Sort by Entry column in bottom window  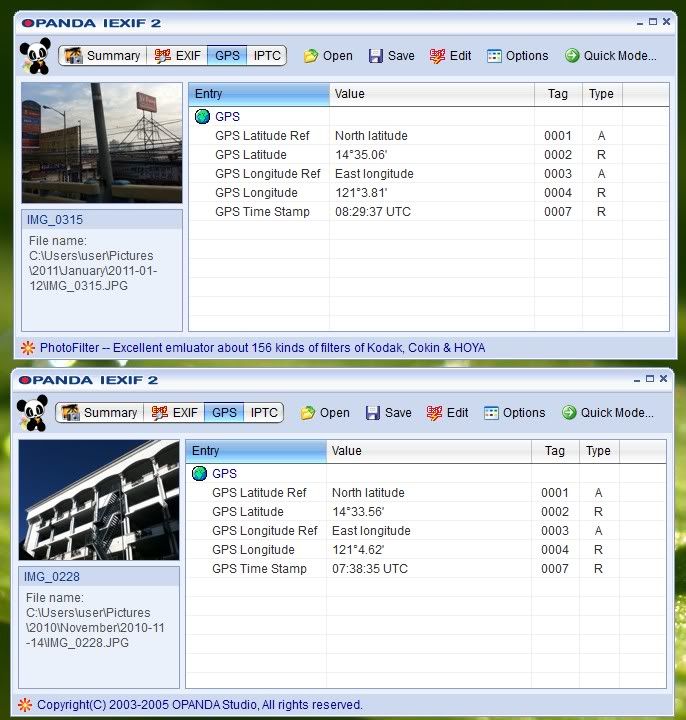point(256,451)
